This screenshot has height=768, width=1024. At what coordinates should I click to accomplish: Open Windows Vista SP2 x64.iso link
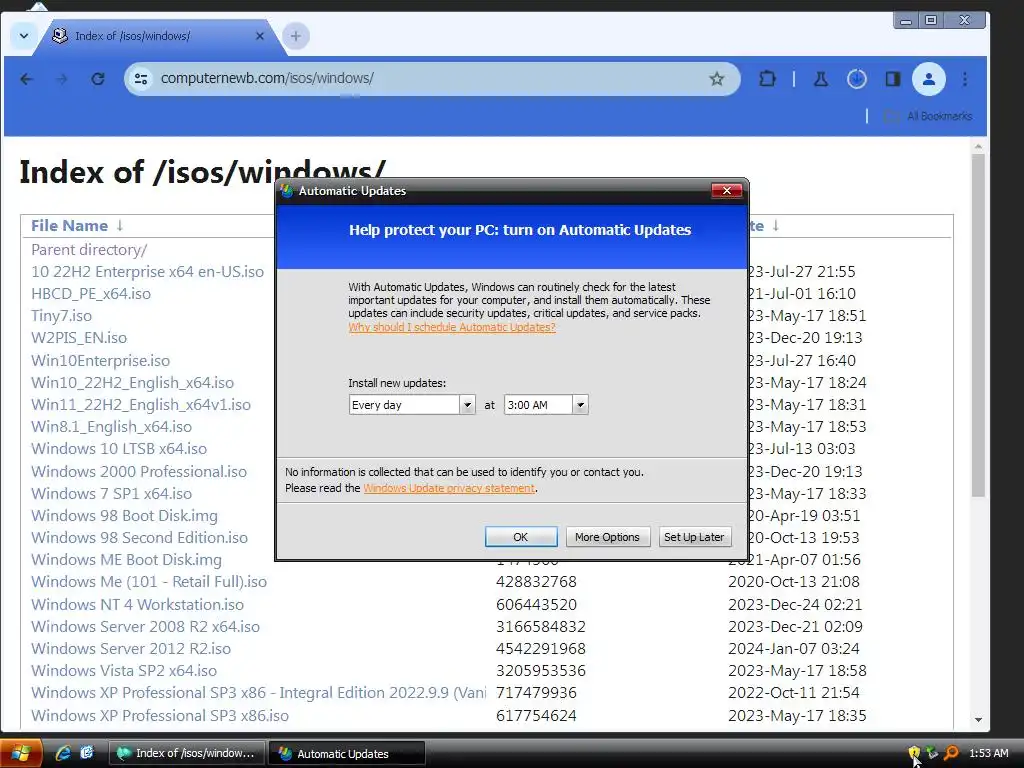click(124, 671)
